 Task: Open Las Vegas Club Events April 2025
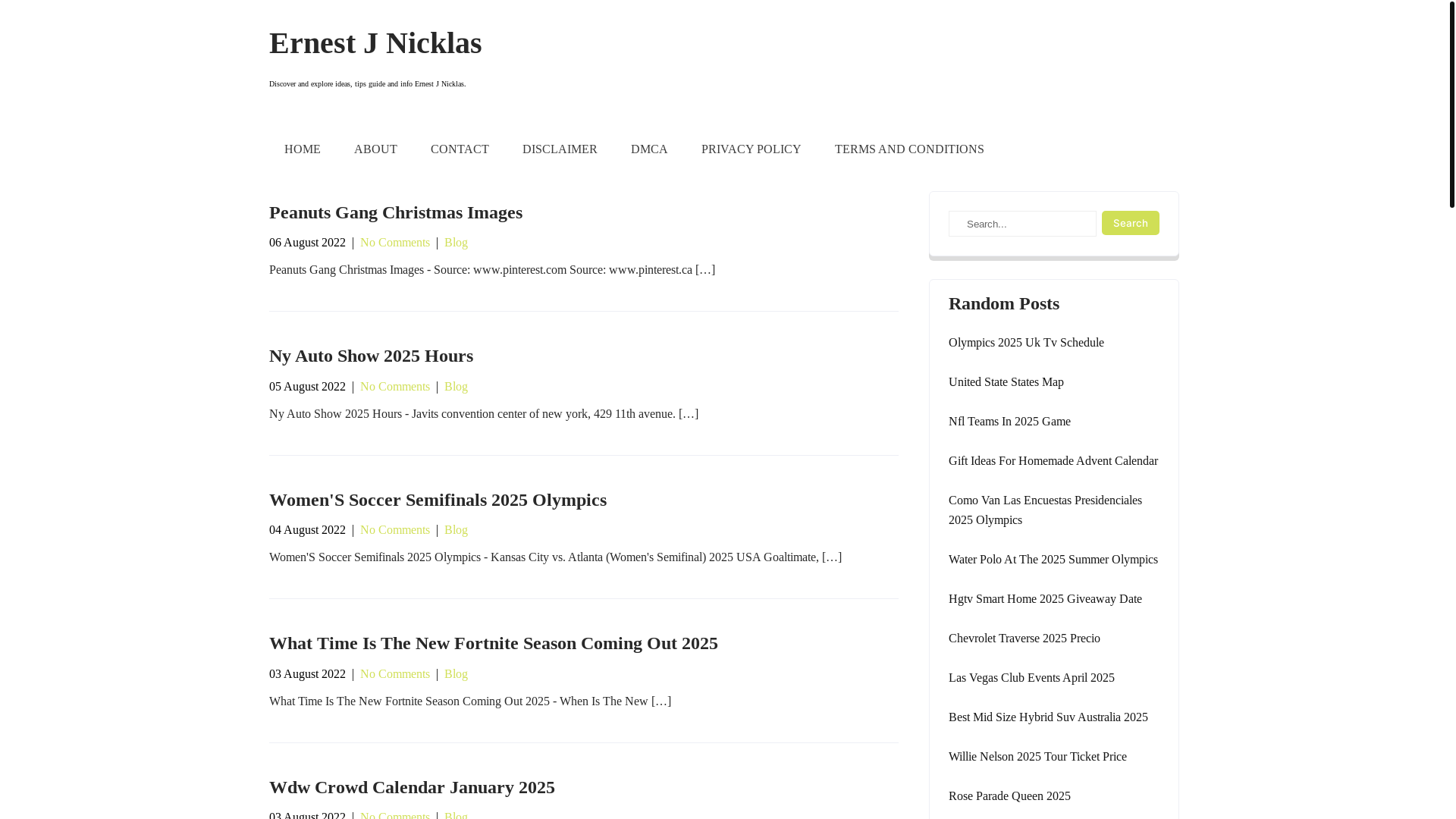pyautogui.click(x=1031, y=678)
